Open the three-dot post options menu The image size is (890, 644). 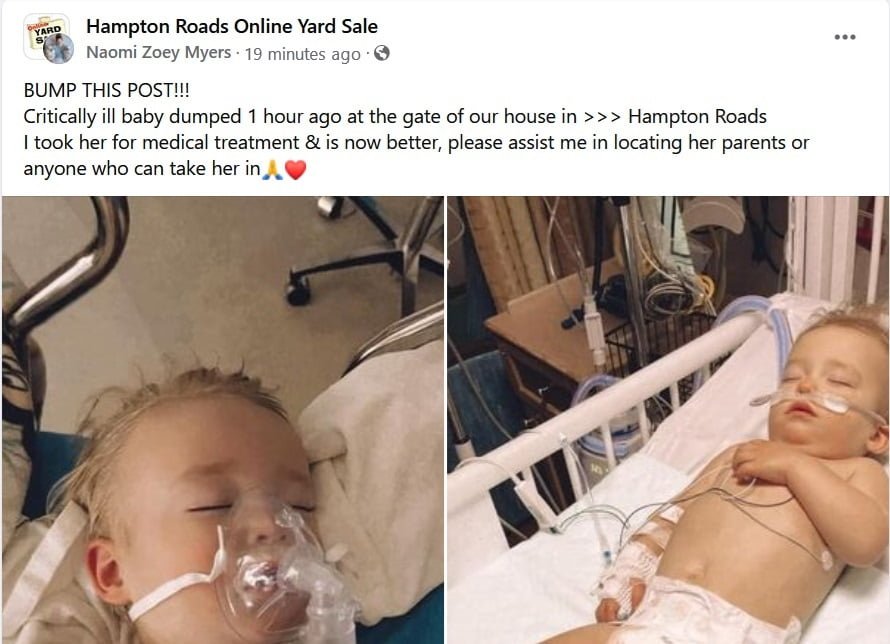click(845, 37)
